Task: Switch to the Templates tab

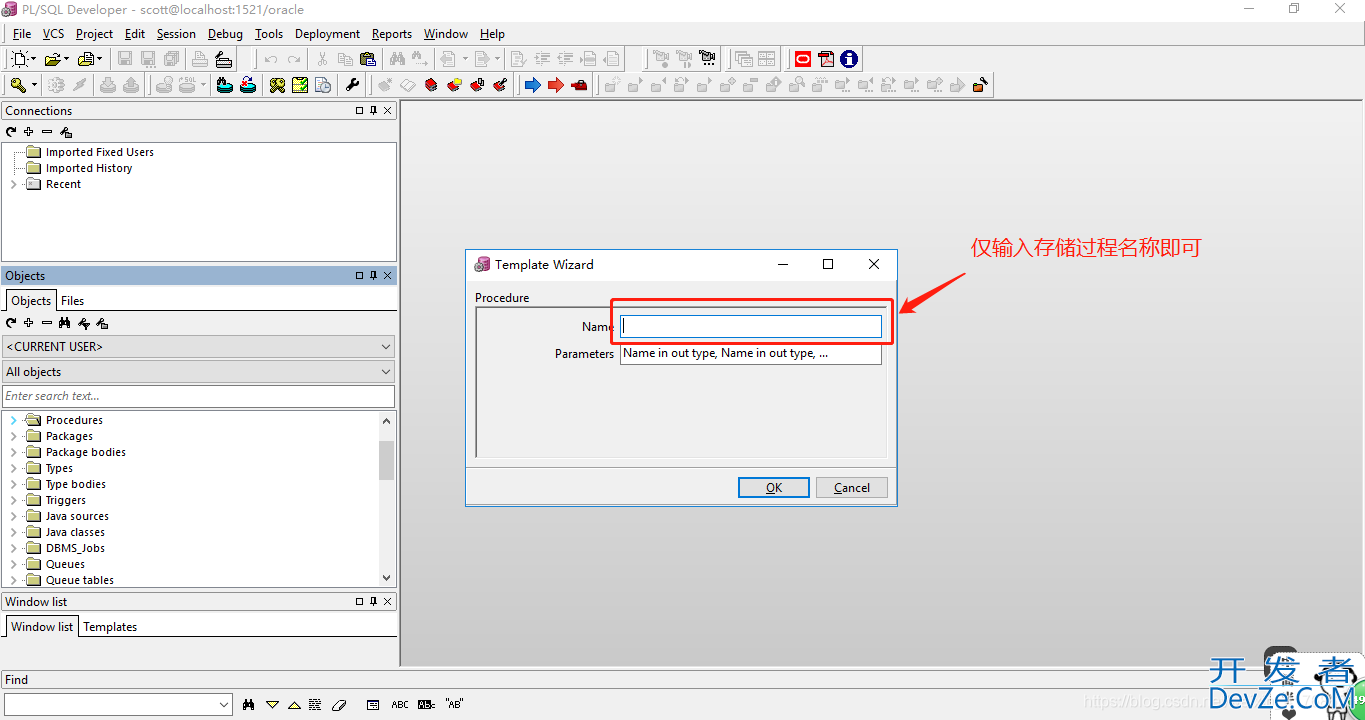Action: 110,627
